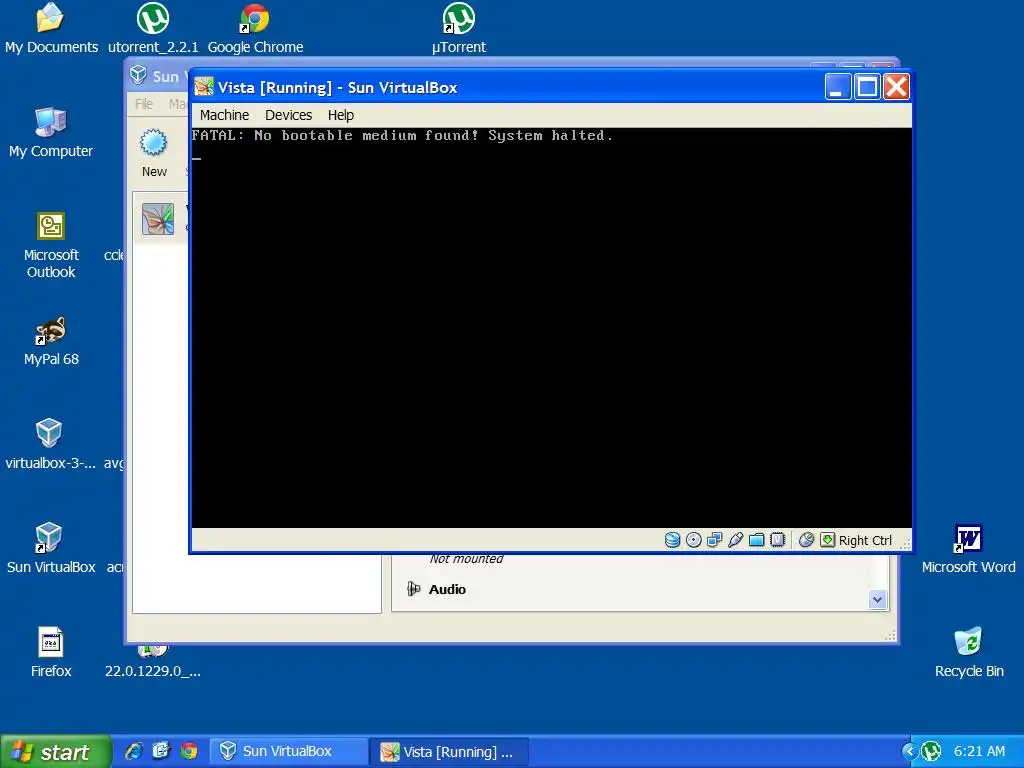Click the network adapters icon in the VM status bar
Screen dimensions: 1024x768
coord(714,540)
